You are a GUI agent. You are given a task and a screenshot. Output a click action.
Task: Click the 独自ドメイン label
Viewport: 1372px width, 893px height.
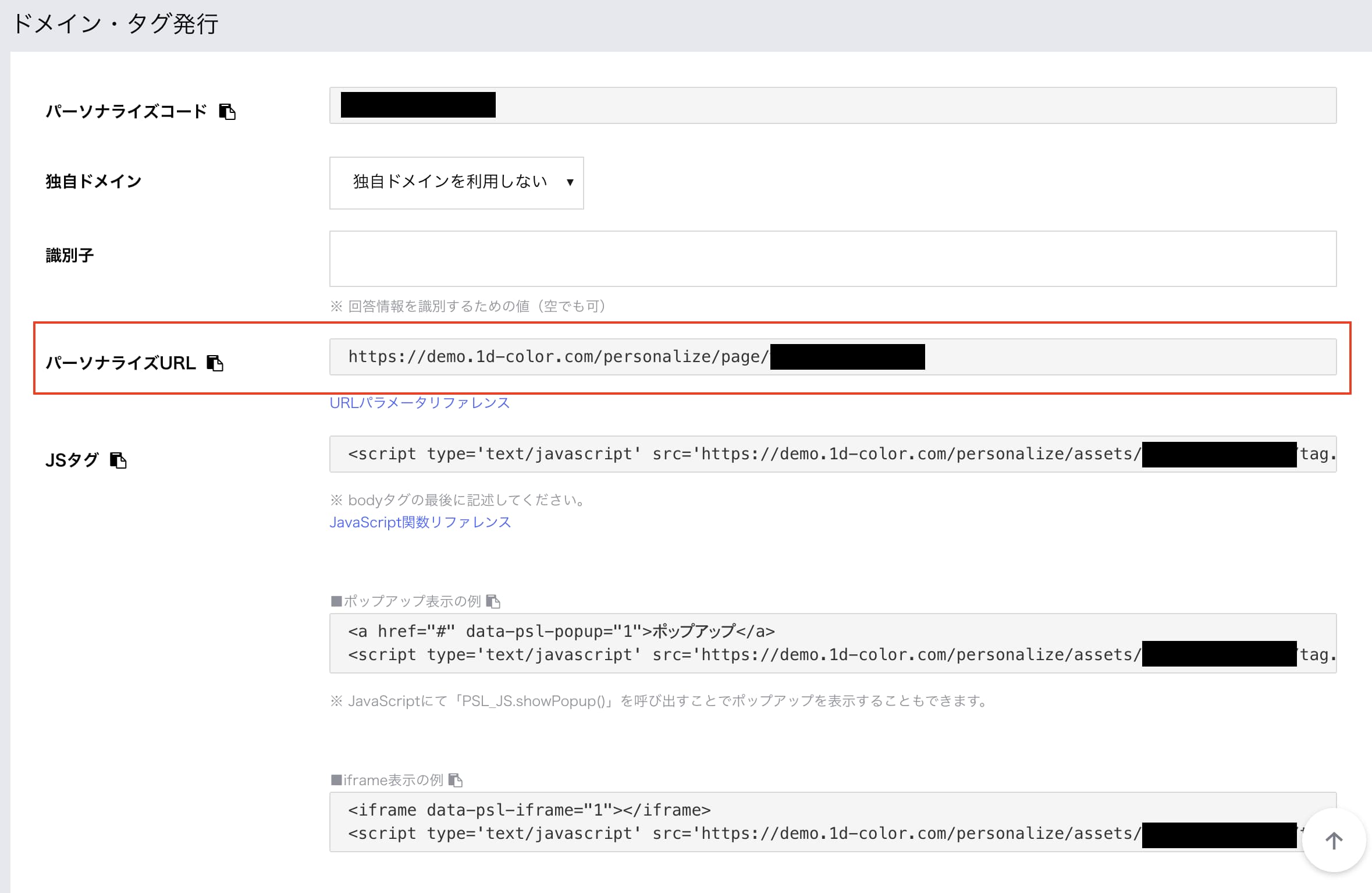click(94, 181)
